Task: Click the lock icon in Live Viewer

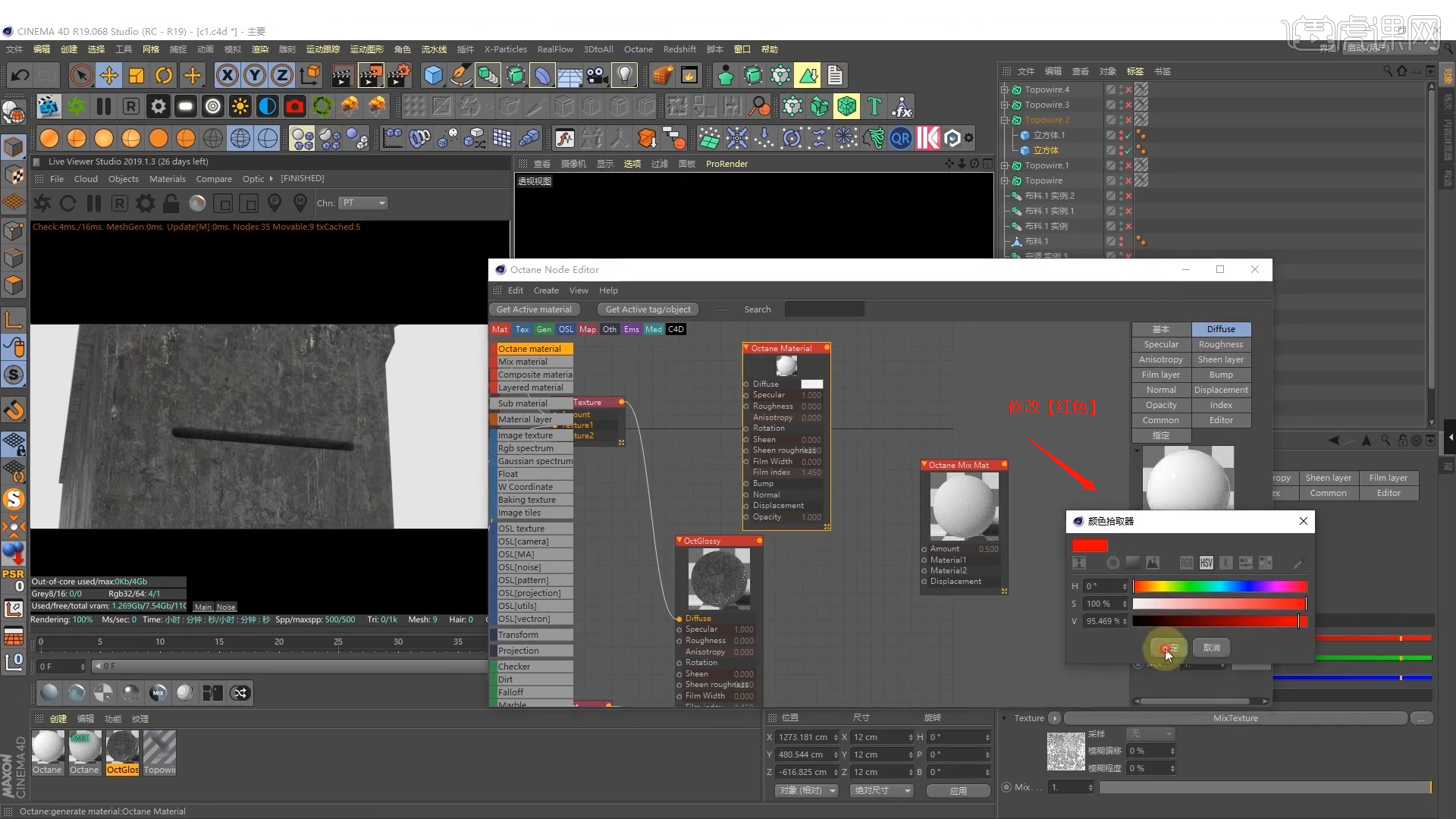Action: coord(171,203)
